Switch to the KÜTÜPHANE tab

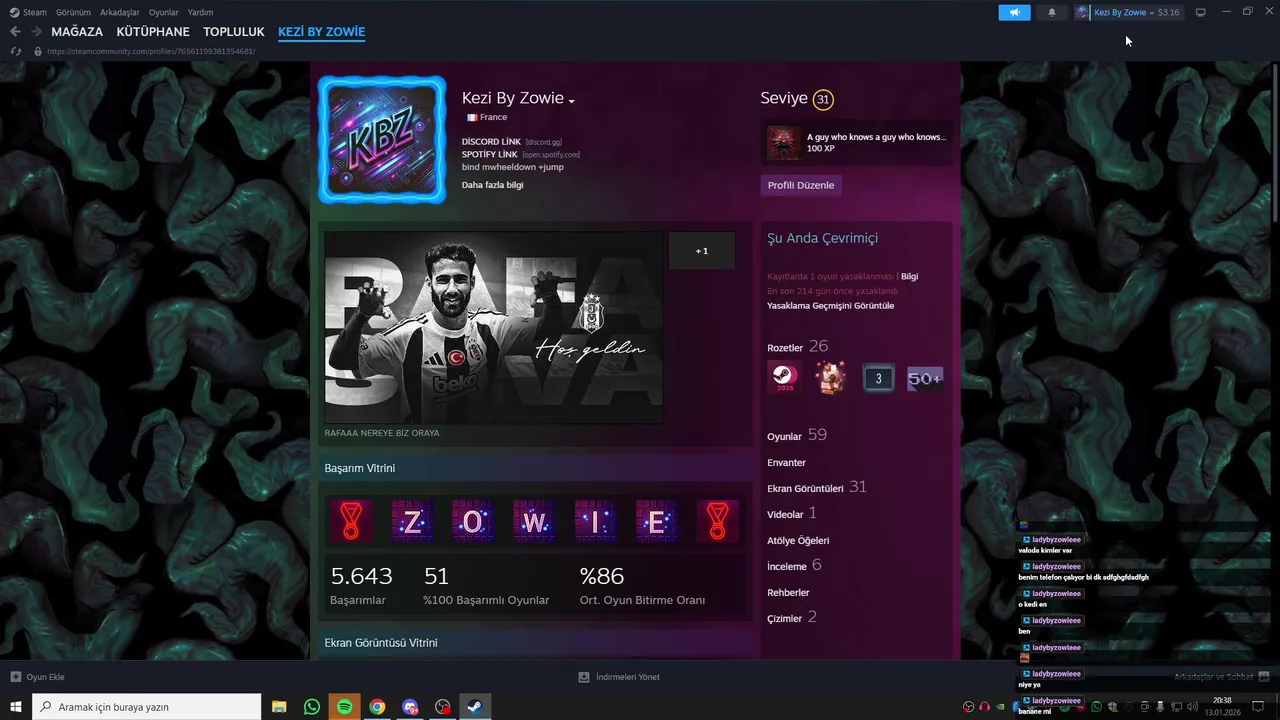click(x=153, y=32)
